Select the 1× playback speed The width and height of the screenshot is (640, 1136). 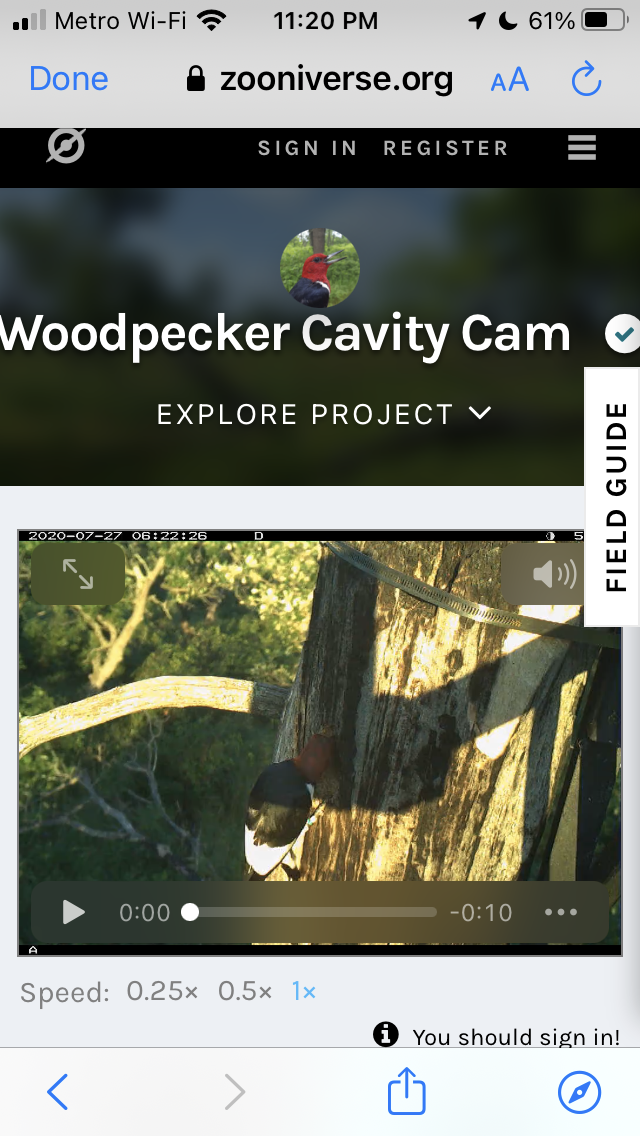304,991
